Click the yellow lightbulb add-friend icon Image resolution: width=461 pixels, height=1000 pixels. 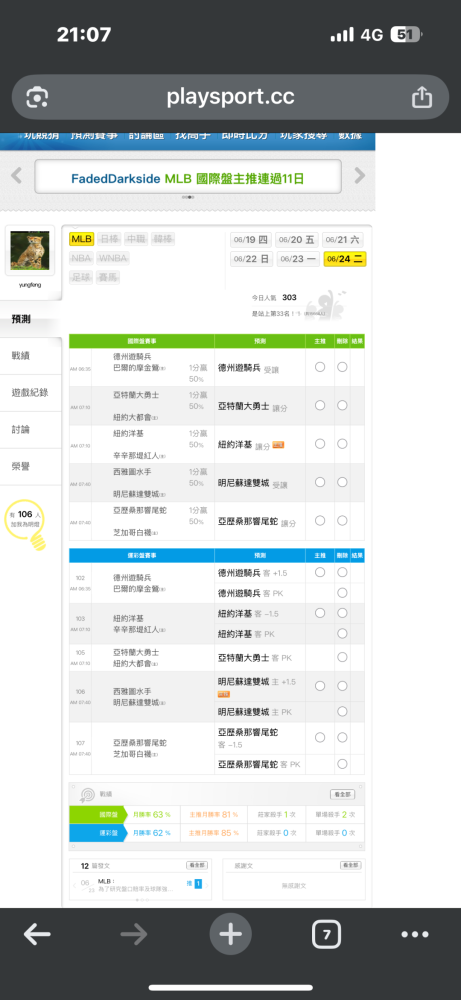click(25, 524)
